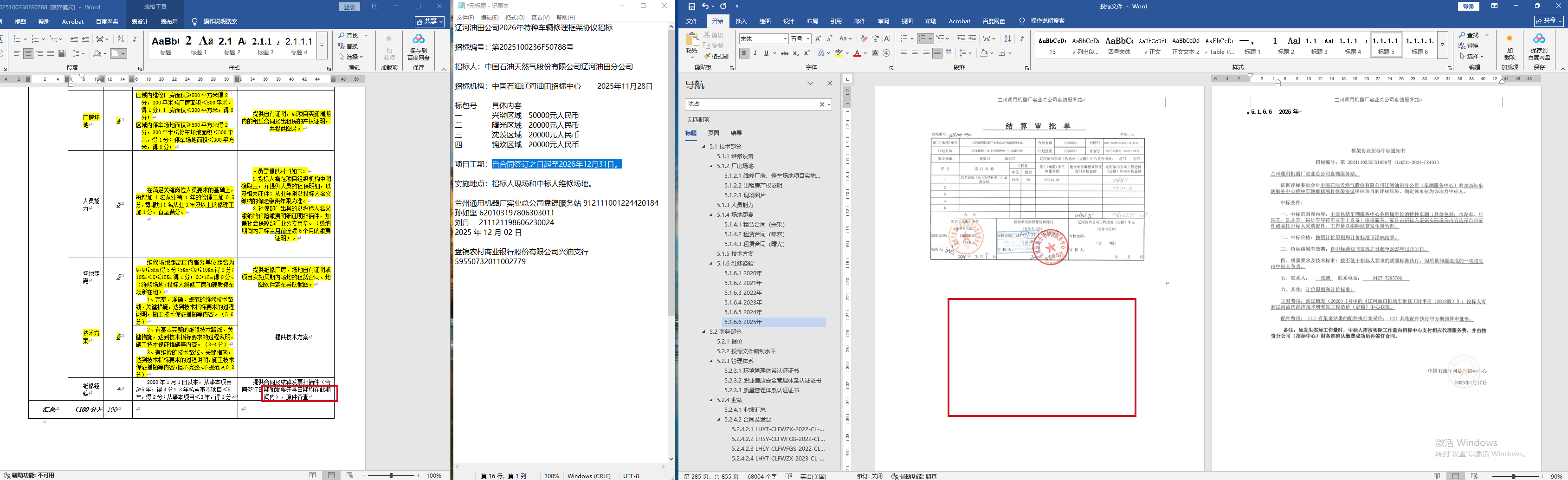Center align text in 投标文件 Word
The image size is (1568, 480).
pyautogui.click(x=915, y=53)
